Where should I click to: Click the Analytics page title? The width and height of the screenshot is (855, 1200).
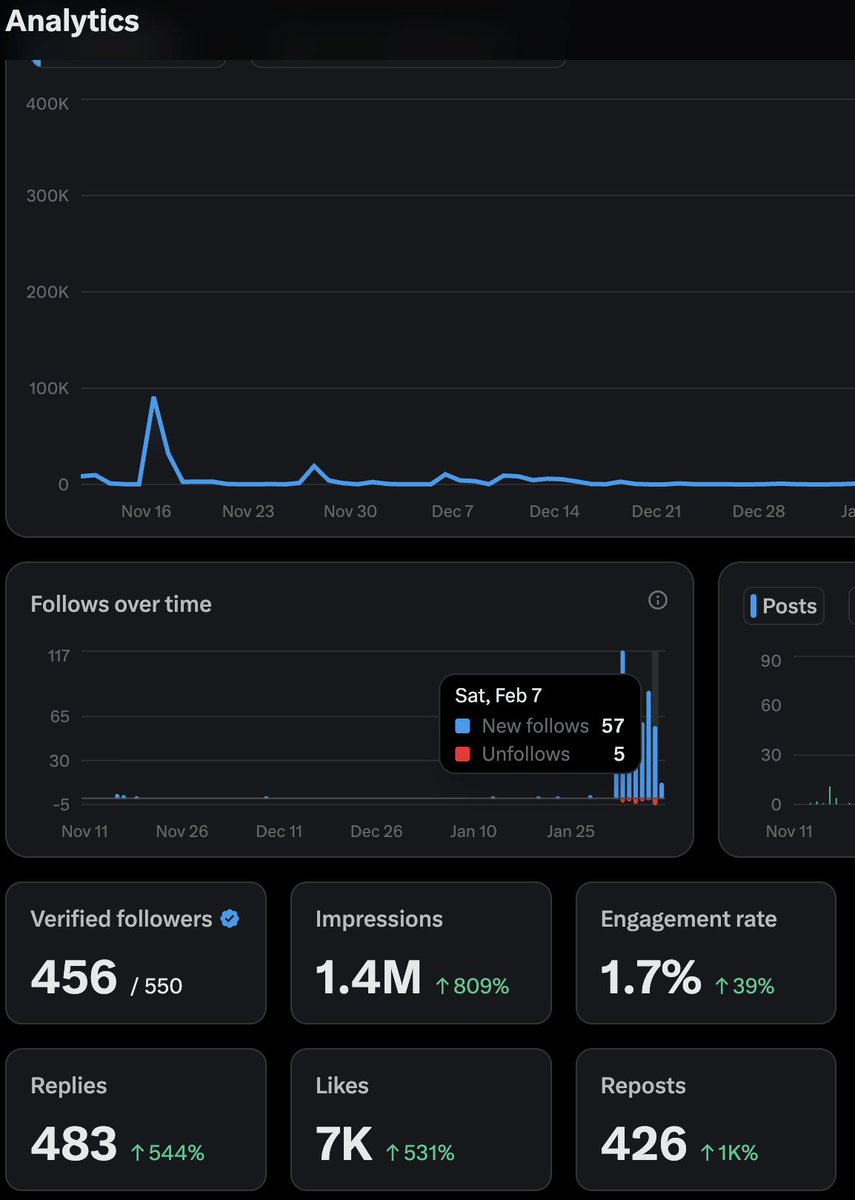pos(71,21)
